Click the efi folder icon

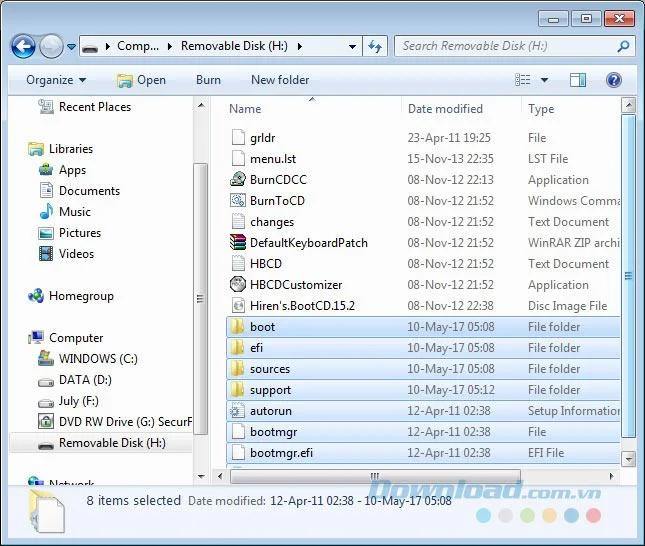237,348
